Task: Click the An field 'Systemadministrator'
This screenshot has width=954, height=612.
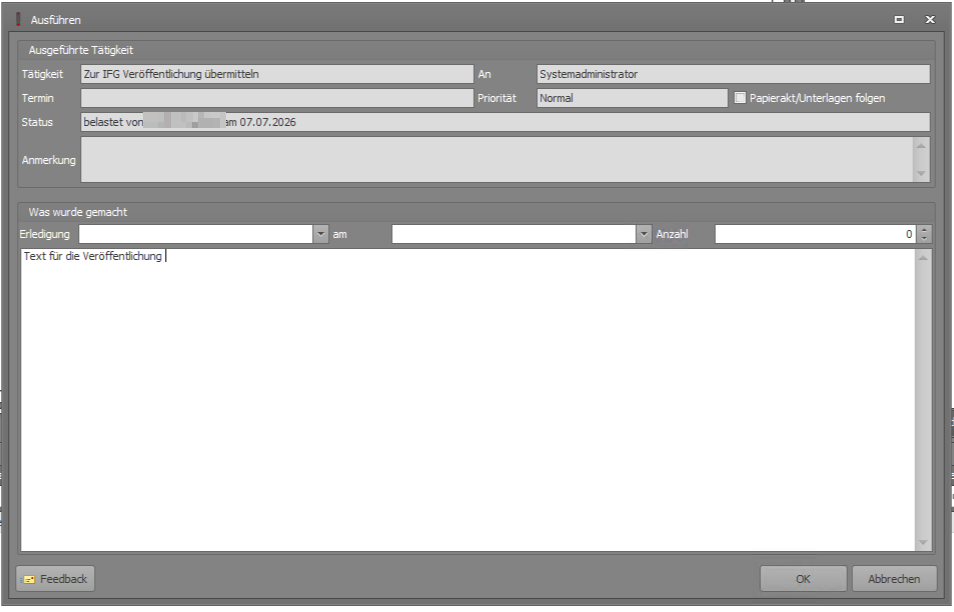Action: coord(733,74)
